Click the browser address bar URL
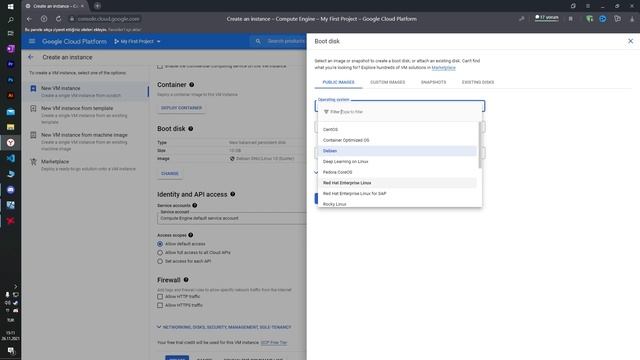This screenshot has height=360, width=640. click(108, 19)
